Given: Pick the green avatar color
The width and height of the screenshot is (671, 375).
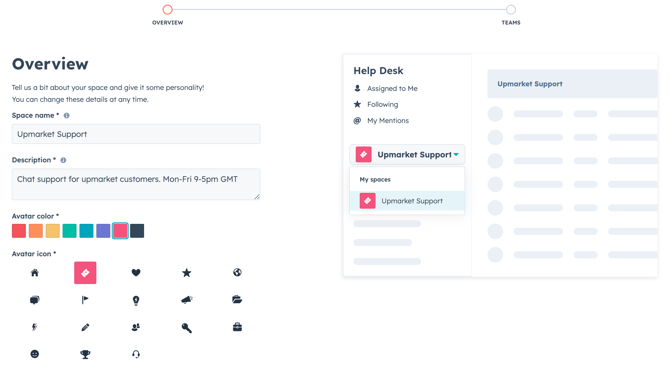Looking at the screenshot, I should click(69, 231).
